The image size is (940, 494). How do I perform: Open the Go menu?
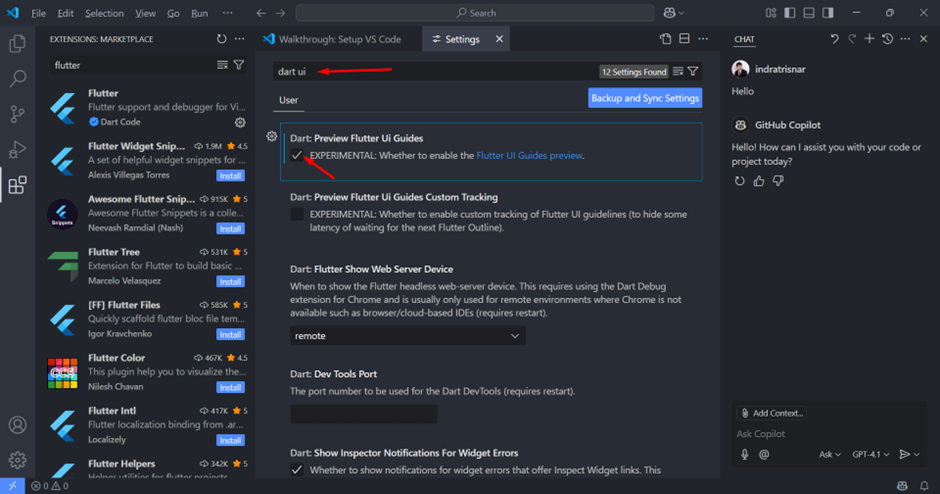tap(173, 13)
